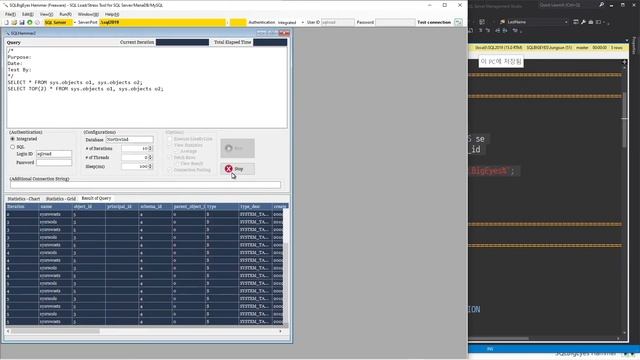The height and width of the screenshot is (360, 640).
Task: Open the View menu
Action: (x=46, y=14)
